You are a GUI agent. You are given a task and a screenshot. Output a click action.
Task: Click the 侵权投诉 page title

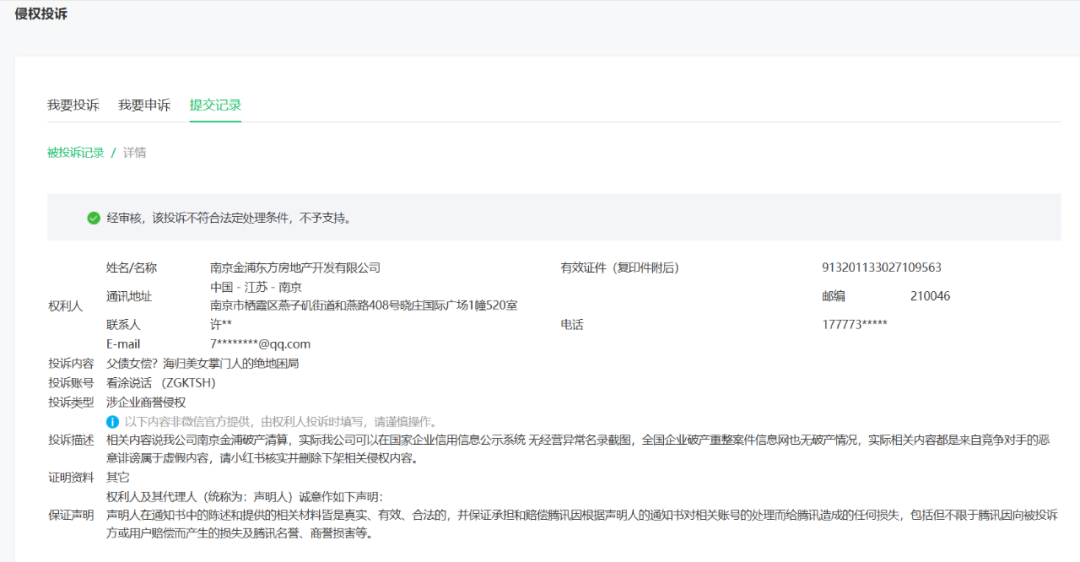(41, 14)
